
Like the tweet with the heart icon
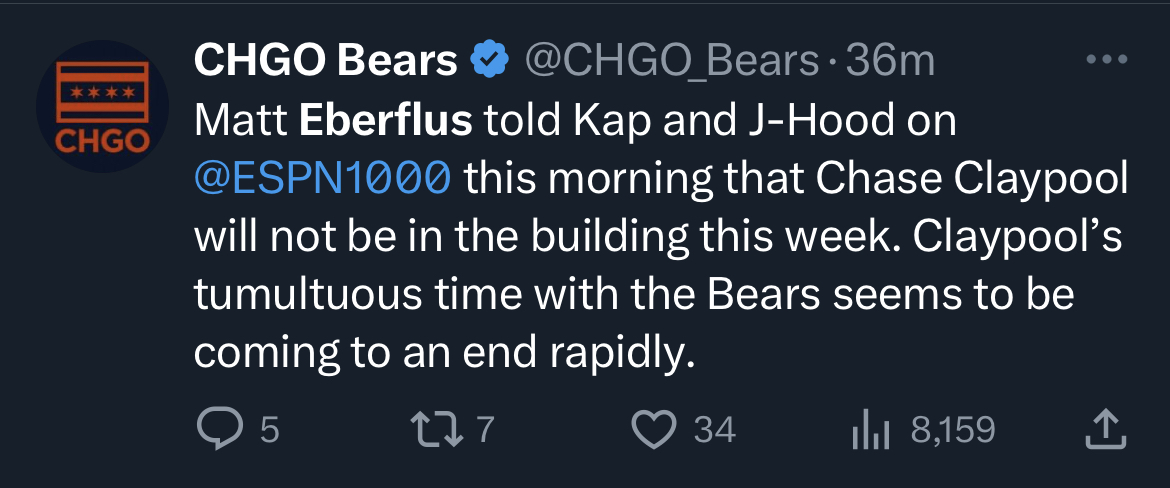tap(654, 431)
